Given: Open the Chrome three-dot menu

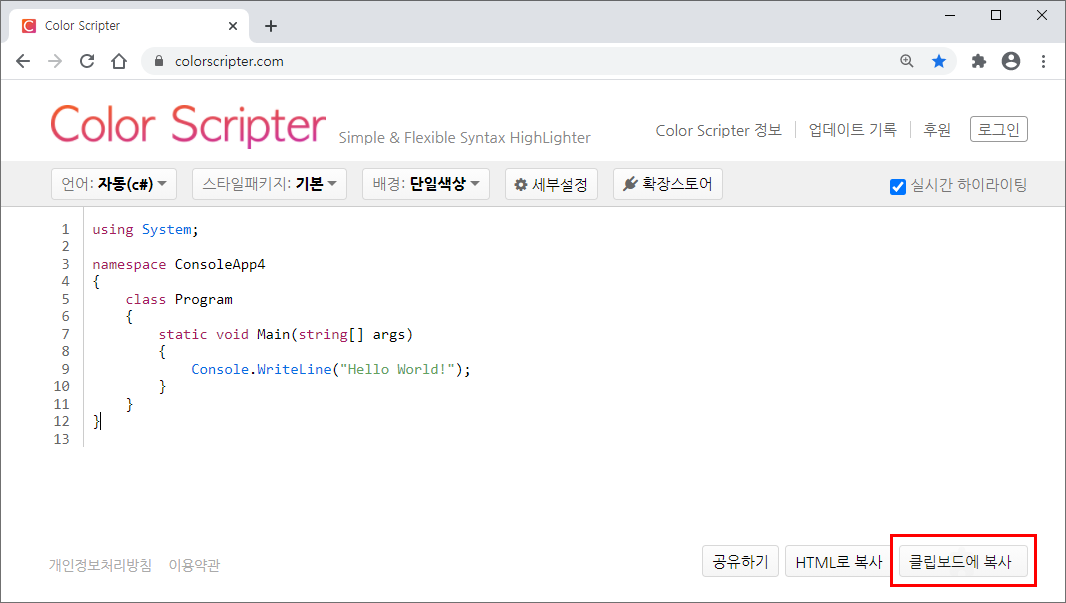Looking at the screenshot, I should pos(1044,61).
